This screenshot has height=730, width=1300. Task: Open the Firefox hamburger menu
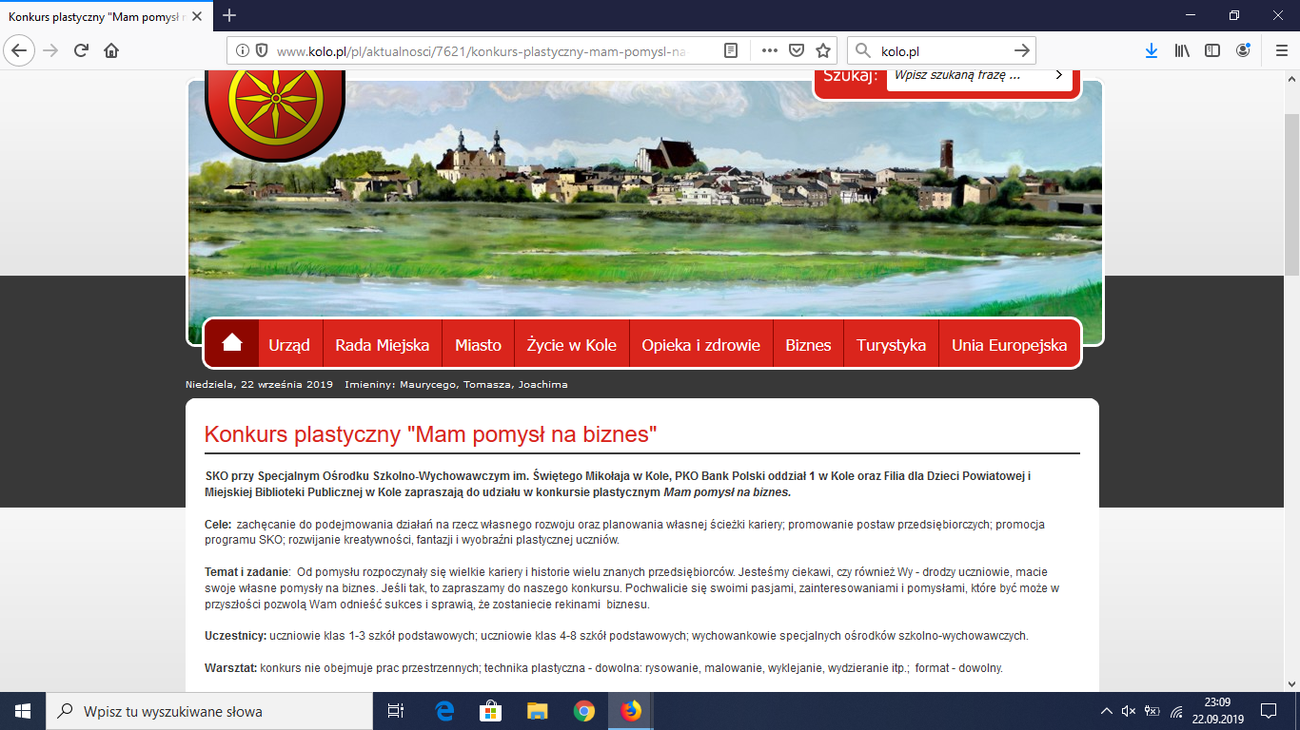(x=1281, y=50)
